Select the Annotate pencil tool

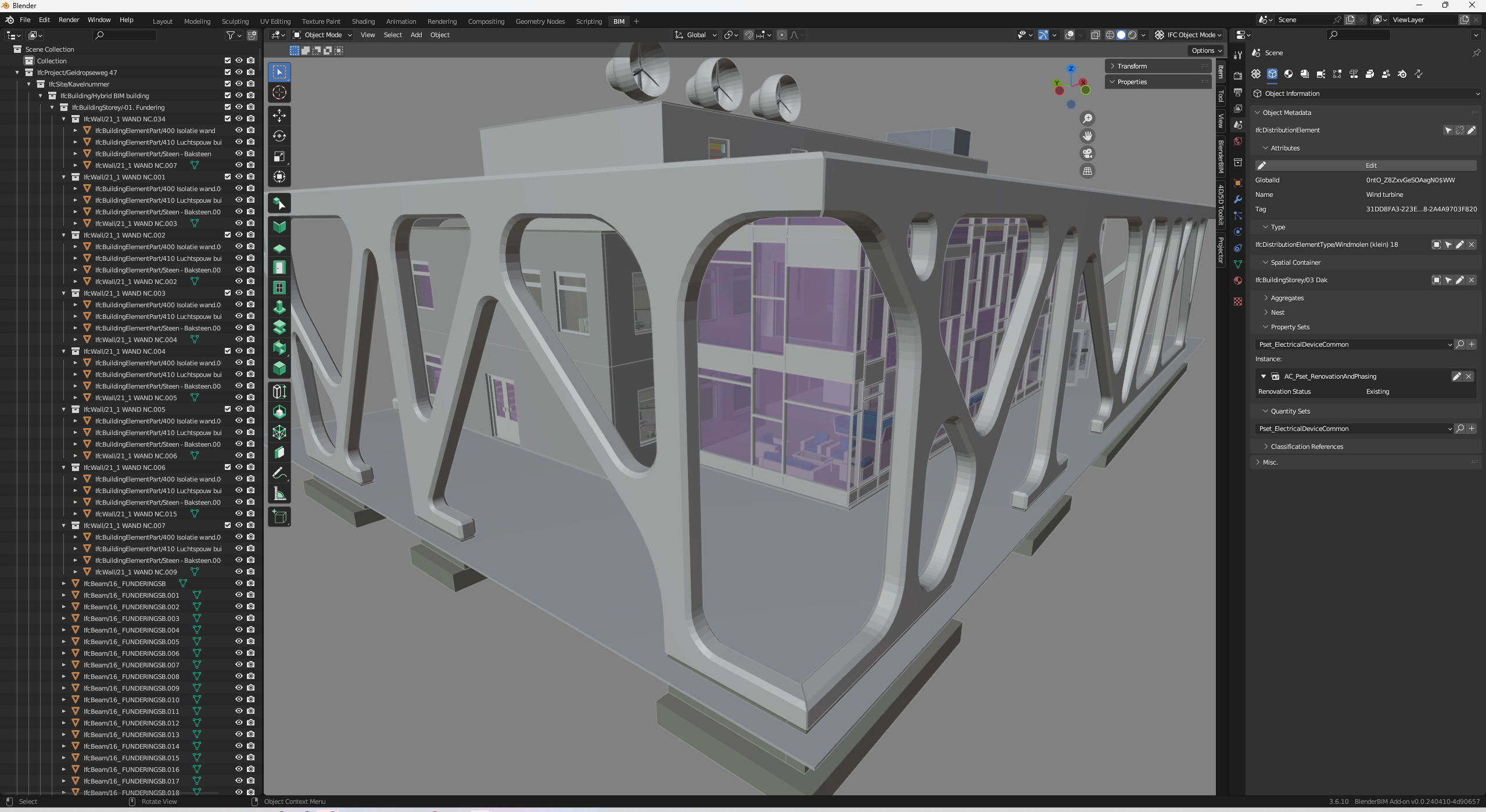pyautogui.click(x=279, y=473)
